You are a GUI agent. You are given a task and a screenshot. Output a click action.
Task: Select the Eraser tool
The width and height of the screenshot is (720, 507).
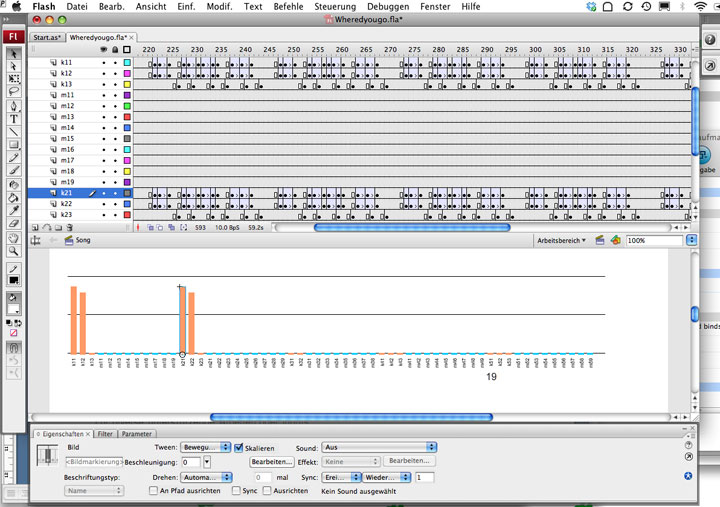tap(14, 224)
